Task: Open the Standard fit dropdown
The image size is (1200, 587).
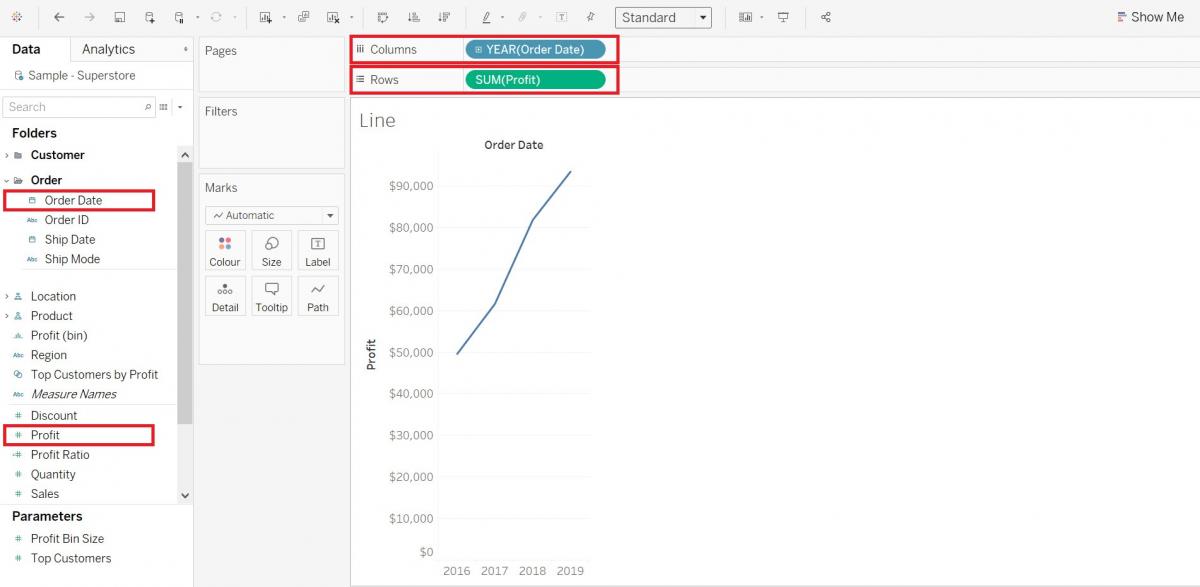Action: click(x=663, y=17)
